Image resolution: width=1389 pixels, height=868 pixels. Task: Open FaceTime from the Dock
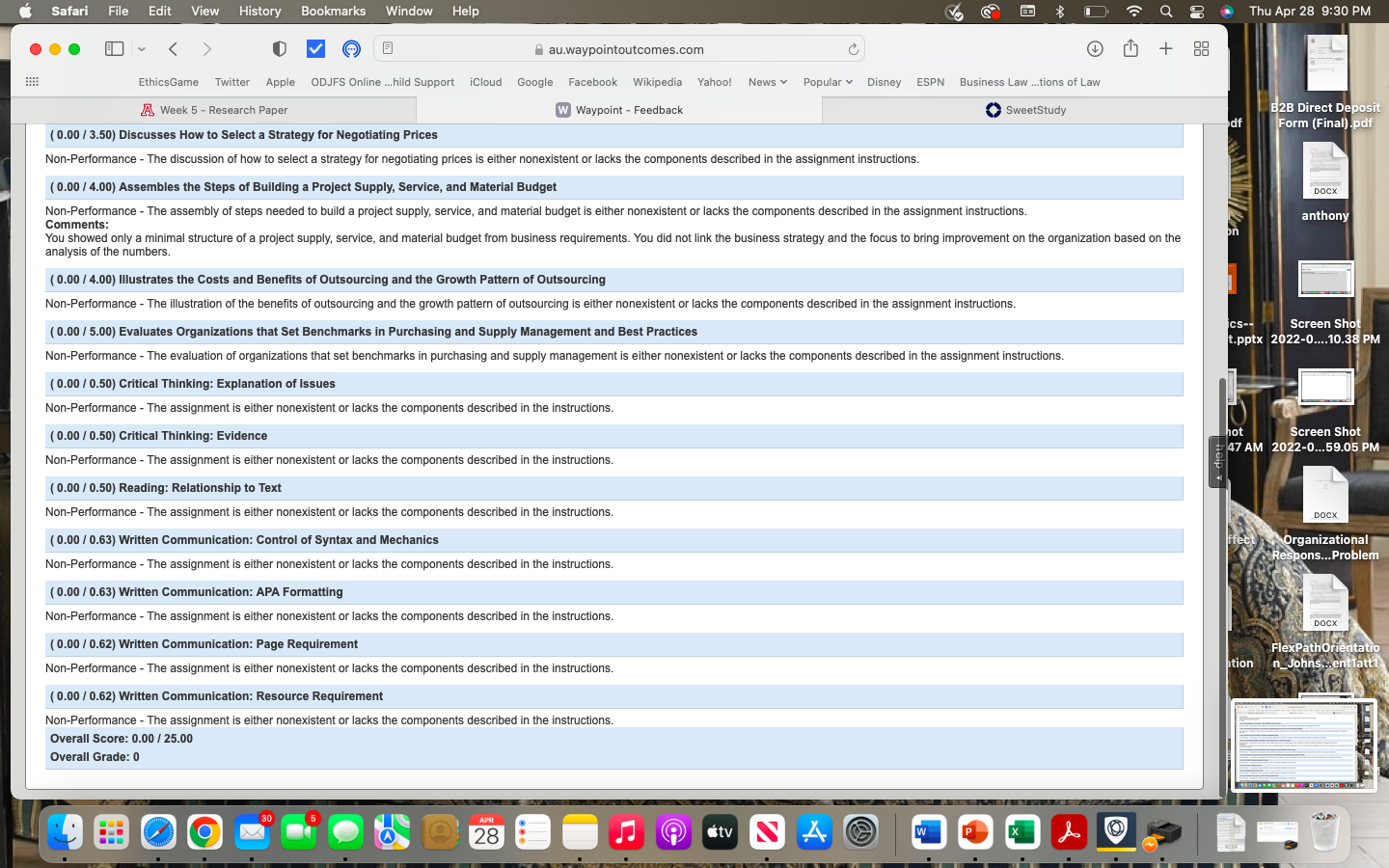[299, 831]
